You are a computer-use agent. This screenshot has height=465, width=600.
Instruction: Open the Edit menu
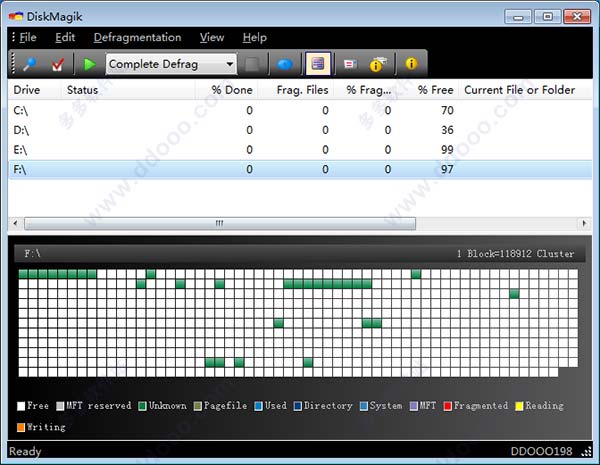point(65,38)
